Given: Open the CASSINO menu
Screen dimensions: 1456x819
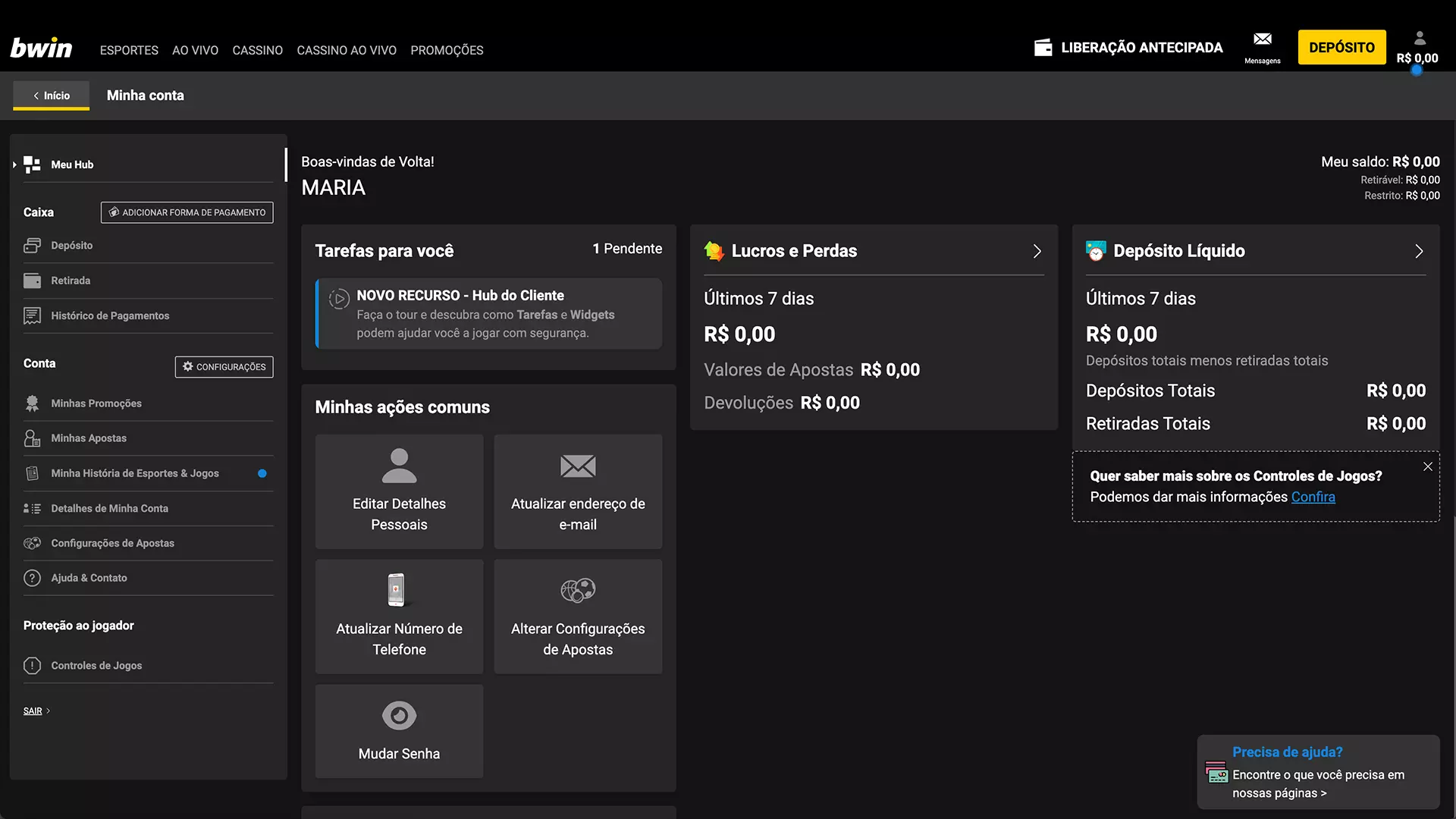Looking at the screenshot, I should click(257, 50).
